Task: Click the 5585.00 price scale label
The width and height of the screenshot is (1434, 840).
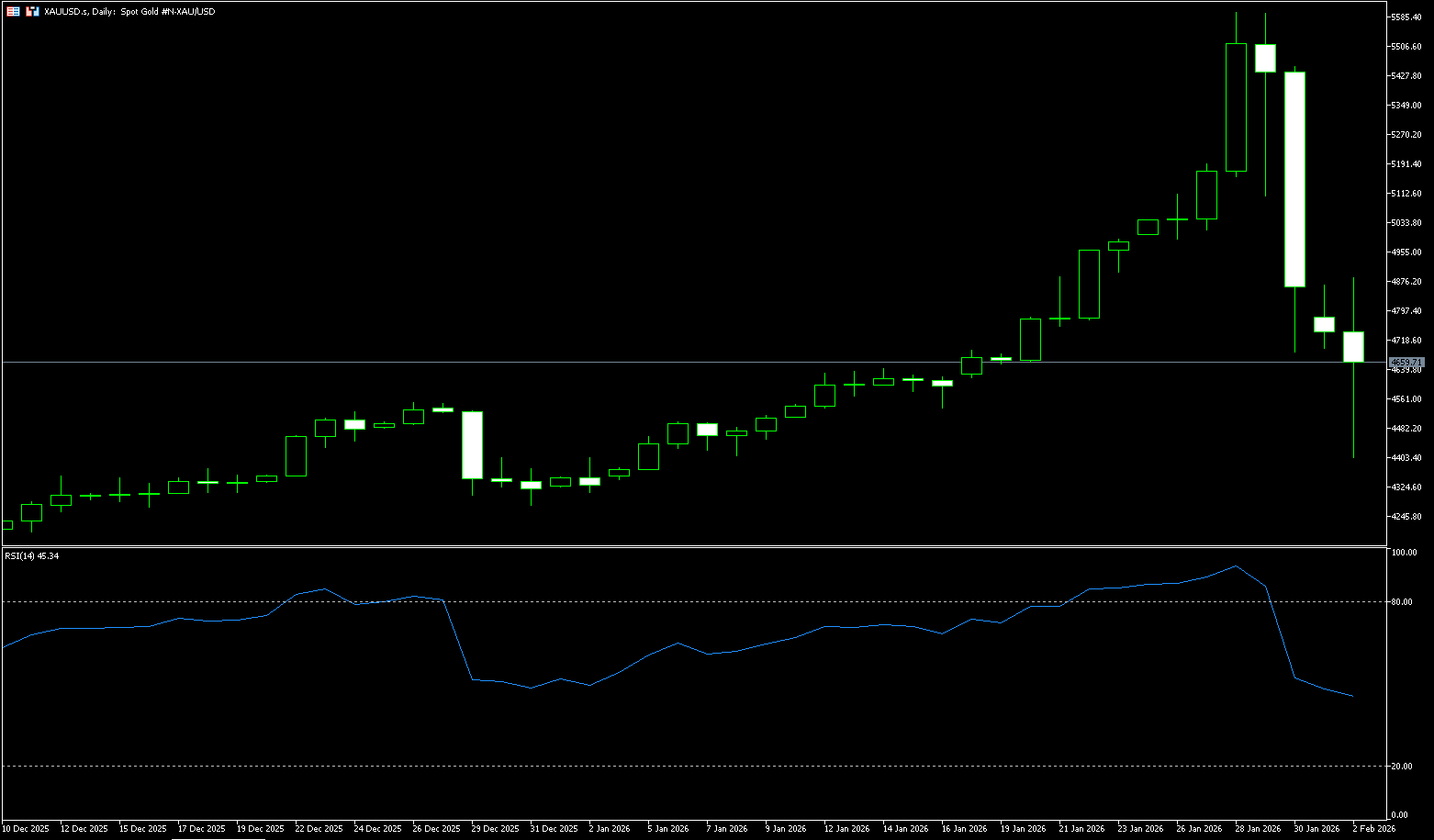Action: (1406, 17)
